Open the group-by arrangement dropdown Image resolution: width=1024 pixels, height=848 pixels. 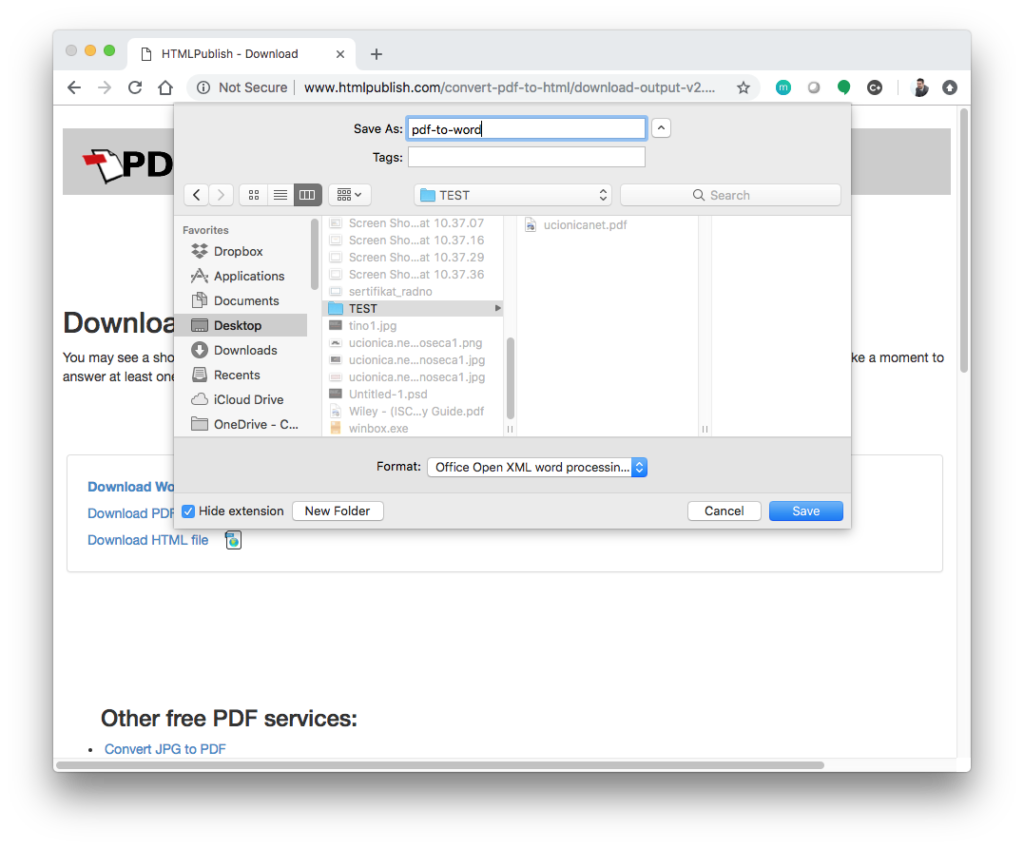tap(350, 195)
